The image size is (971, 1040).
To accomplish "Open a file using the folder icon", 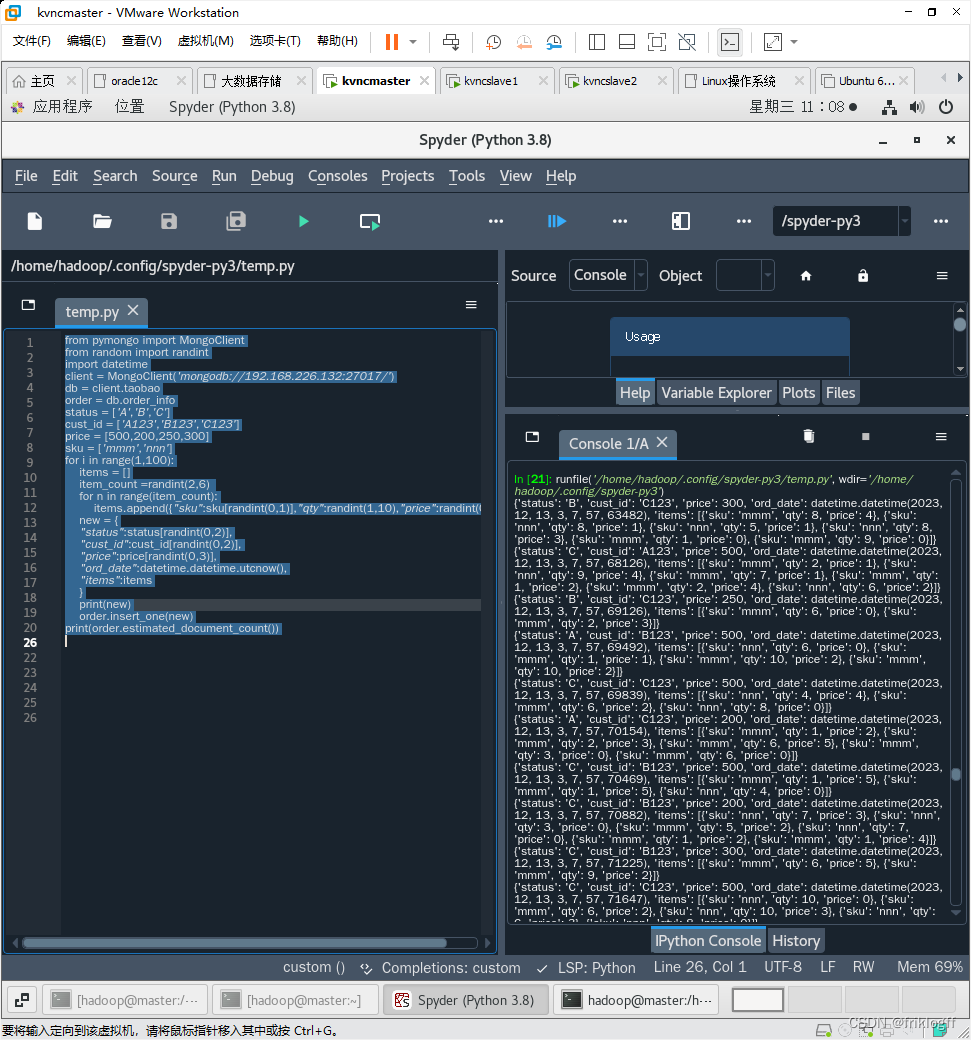I will pyautogui.click(x=101, y=221).
